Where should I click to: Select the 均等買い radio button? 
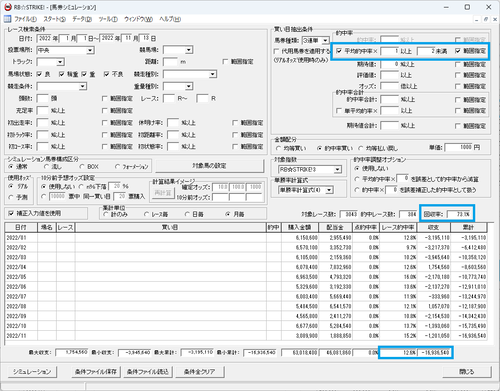click(278, 148)
